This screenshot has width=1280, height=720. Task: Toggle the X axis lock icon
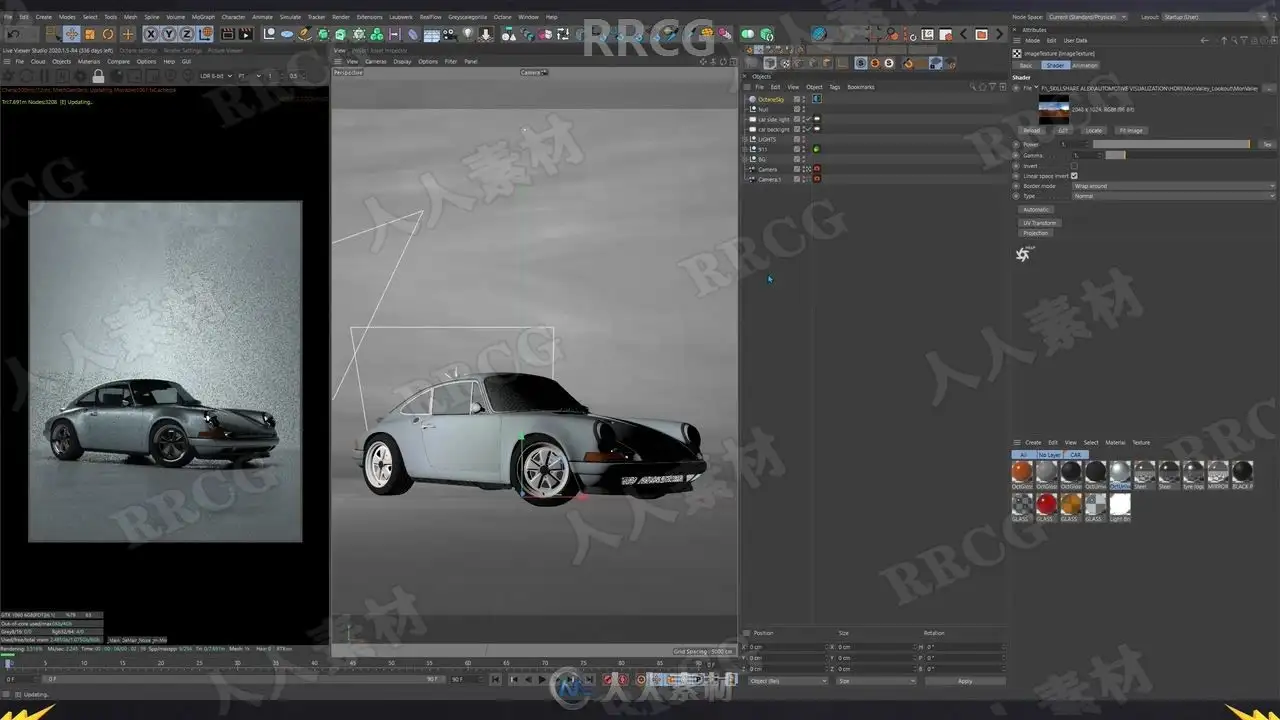[151, 34]
